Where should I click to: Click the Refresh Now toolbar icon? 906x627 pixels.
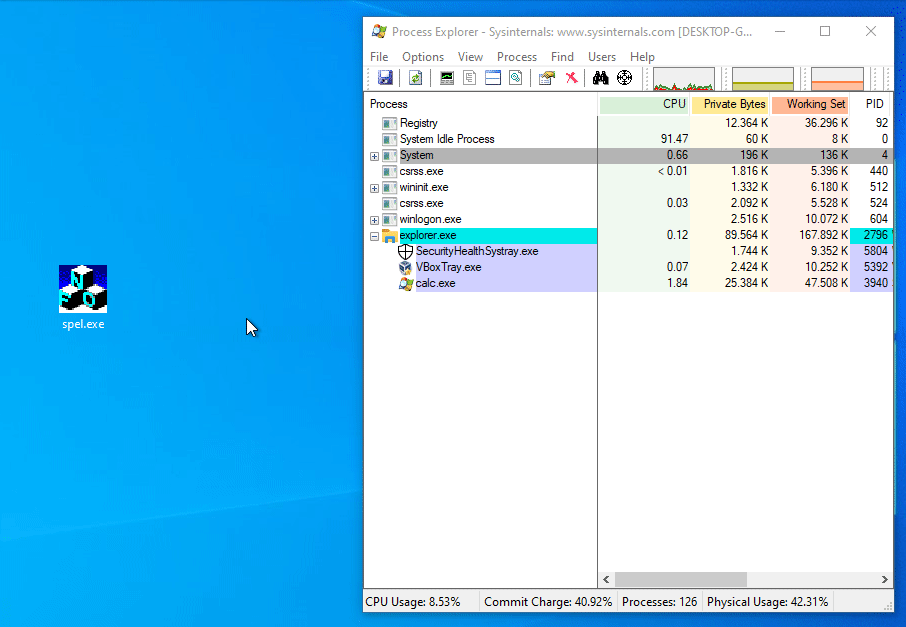coord(415,77)
